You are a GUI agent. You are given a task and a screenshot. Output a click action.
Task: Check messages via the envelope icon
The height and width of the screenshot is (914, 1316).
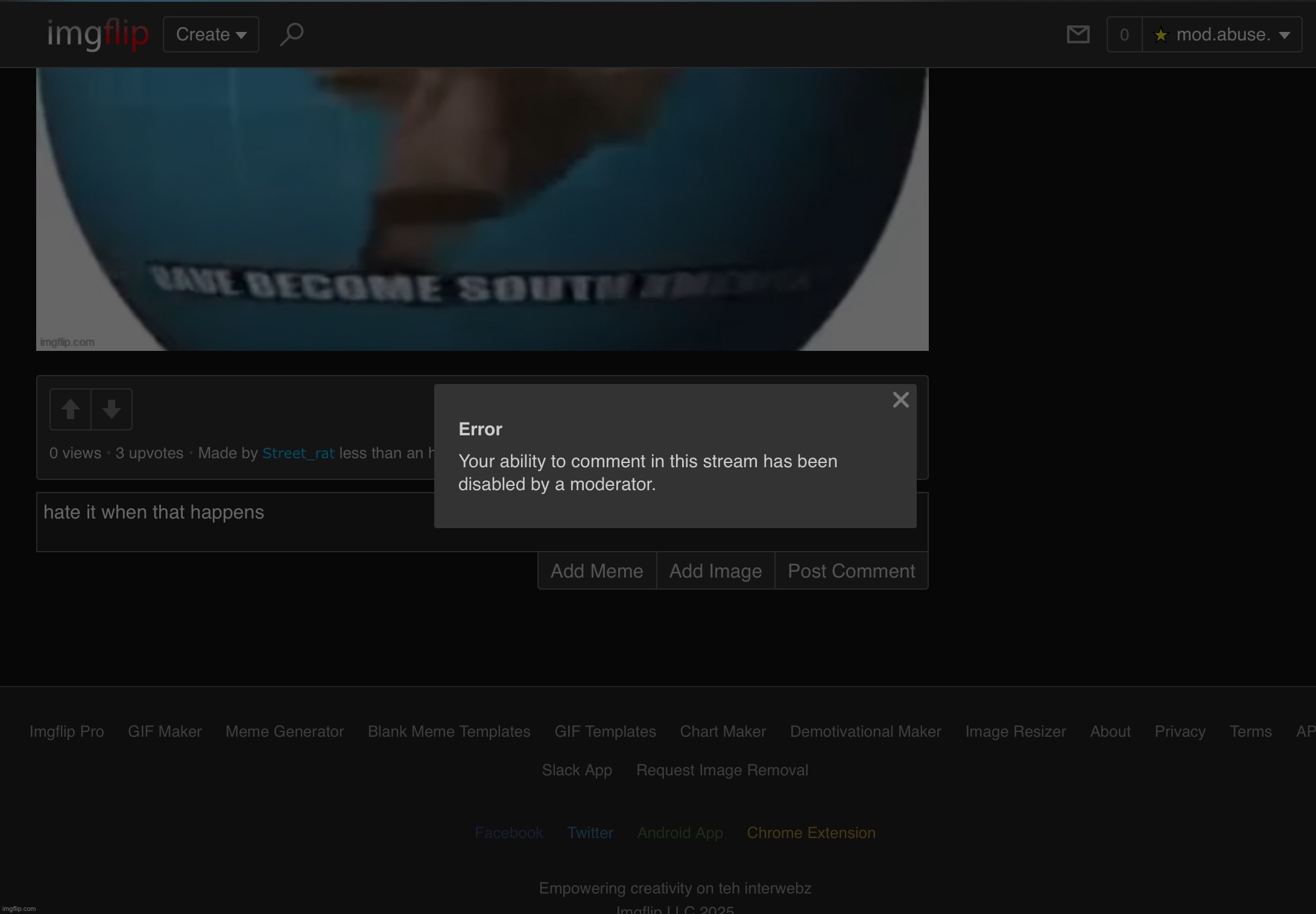(x=1079, y=34)
